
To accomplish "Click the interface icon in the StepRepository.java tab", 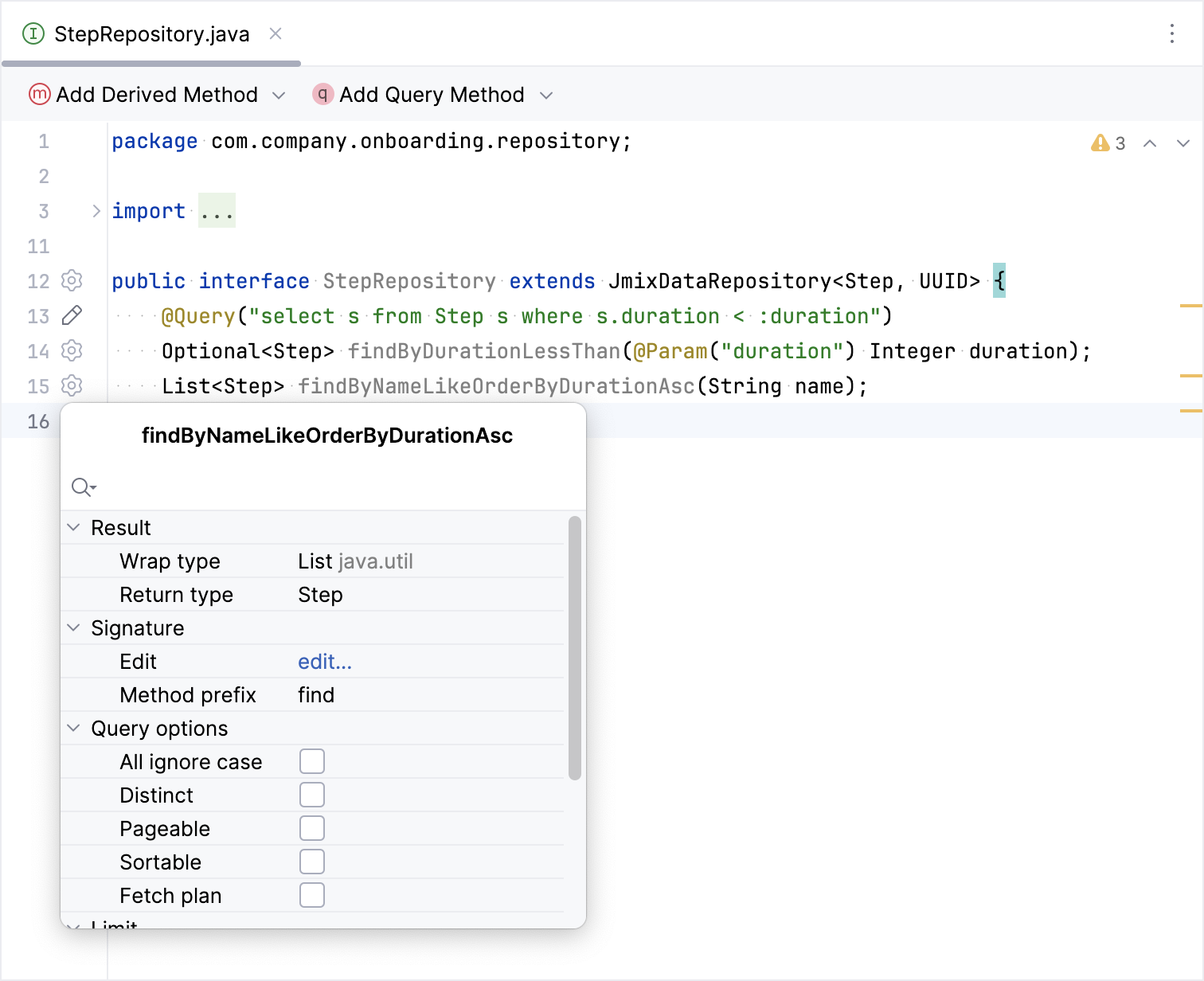I will click(x=33, y=34).
